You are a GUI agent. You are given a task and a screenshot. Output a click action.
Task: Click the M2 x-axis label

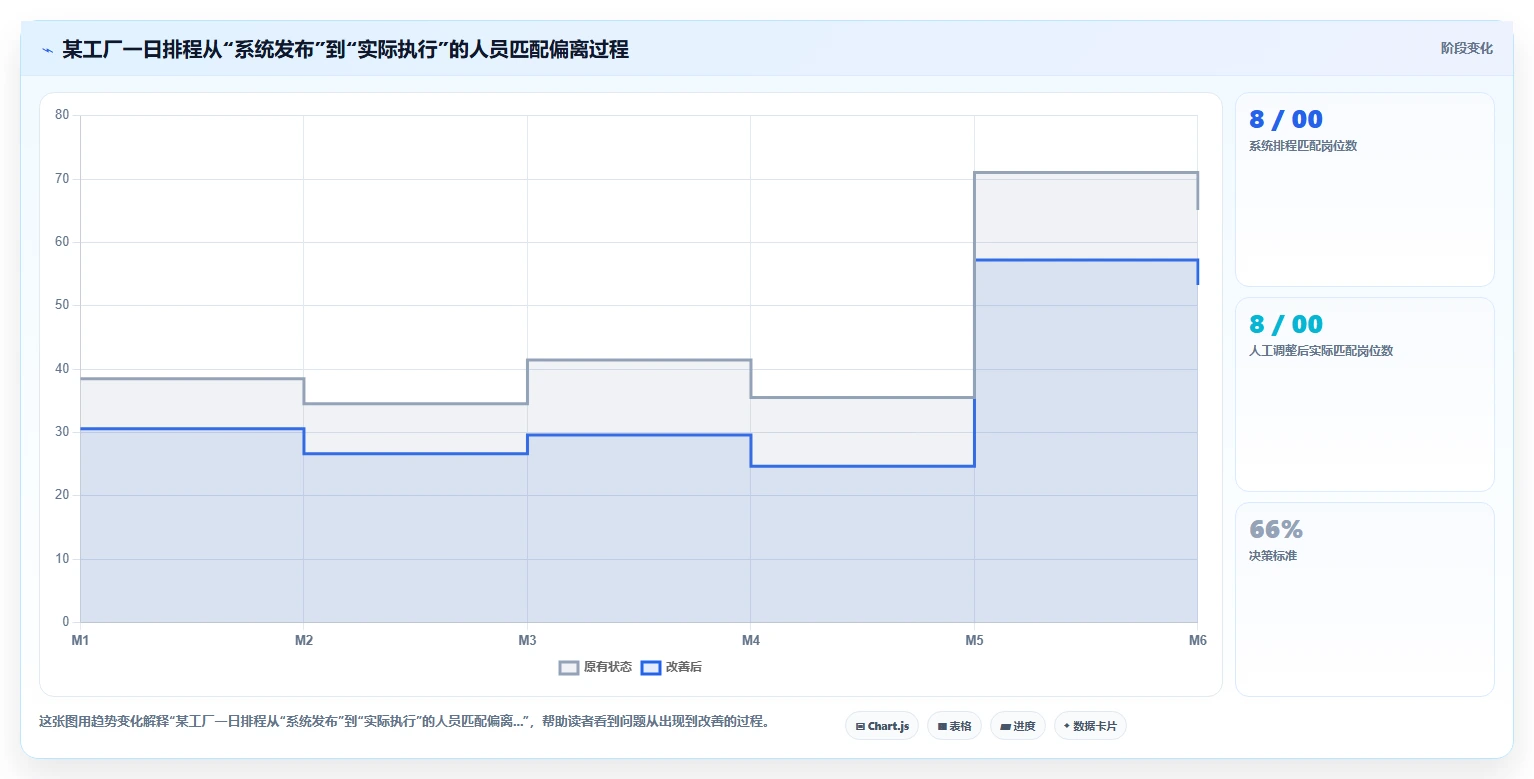click(x=304, y=640)
